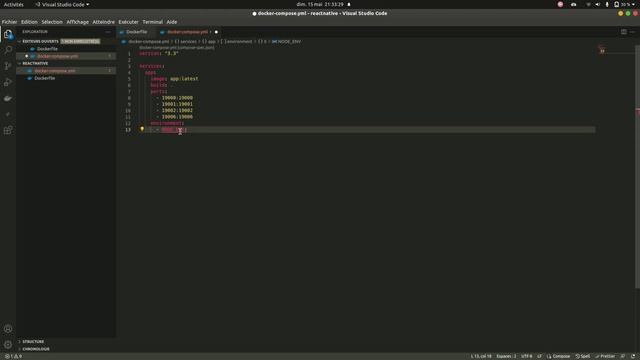The height and width of the screenshot is (360, 640).
Task: Open the Visual Studio Code app menu dropdown
Action: (62, 4)
